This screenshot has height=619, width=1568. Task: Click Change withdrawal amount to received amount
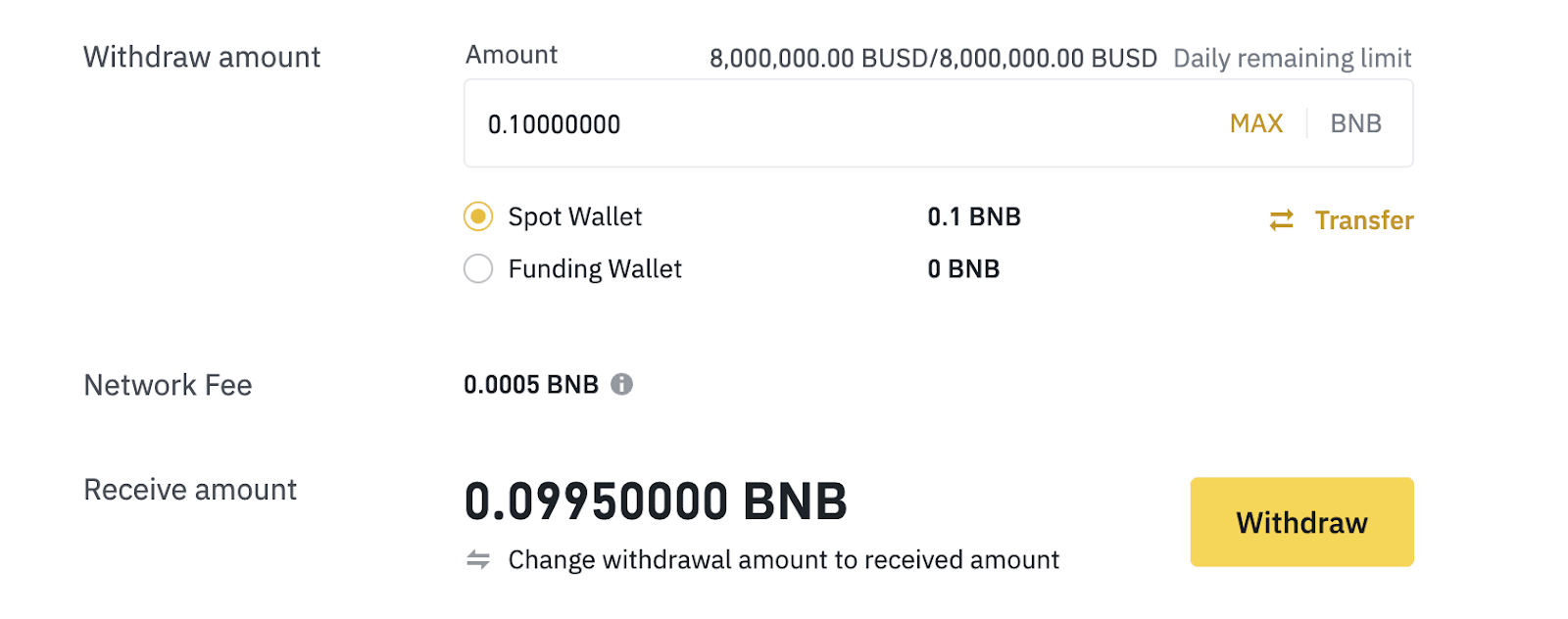[x=783, y=559]
